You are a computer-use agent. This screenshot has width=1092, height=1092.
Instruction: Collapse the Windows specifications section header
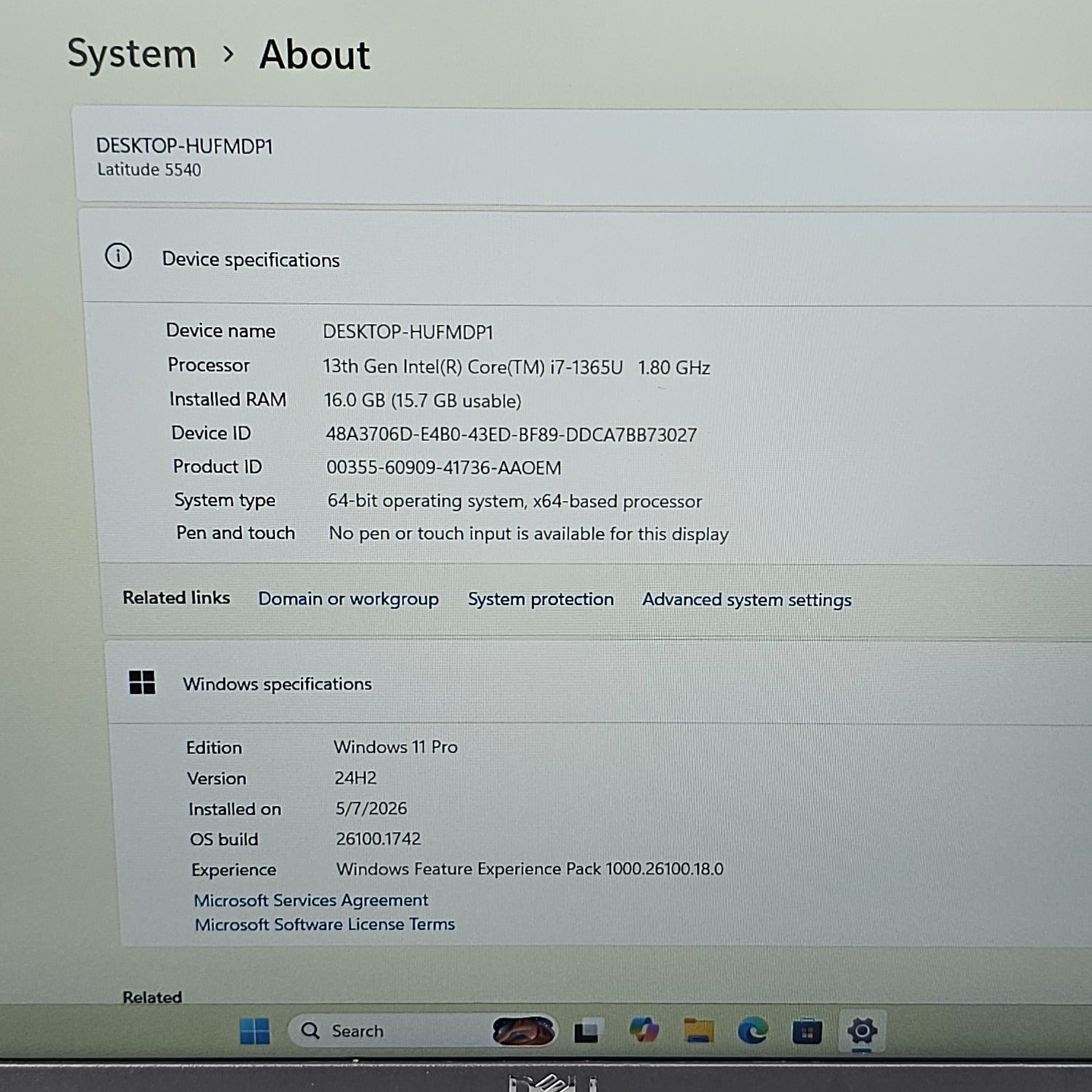click(599, 684)
